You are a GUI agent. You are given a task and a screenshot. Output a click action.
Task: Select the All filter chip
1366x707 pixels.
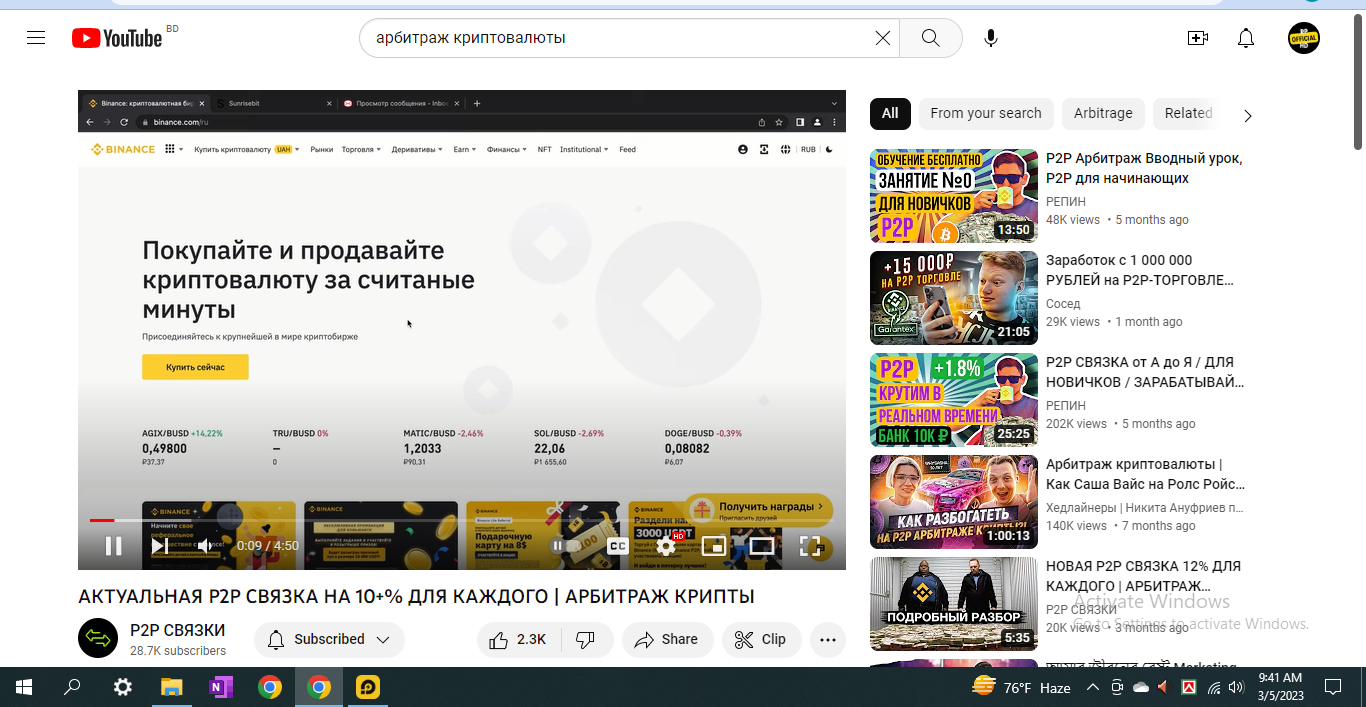click(890, 113)
